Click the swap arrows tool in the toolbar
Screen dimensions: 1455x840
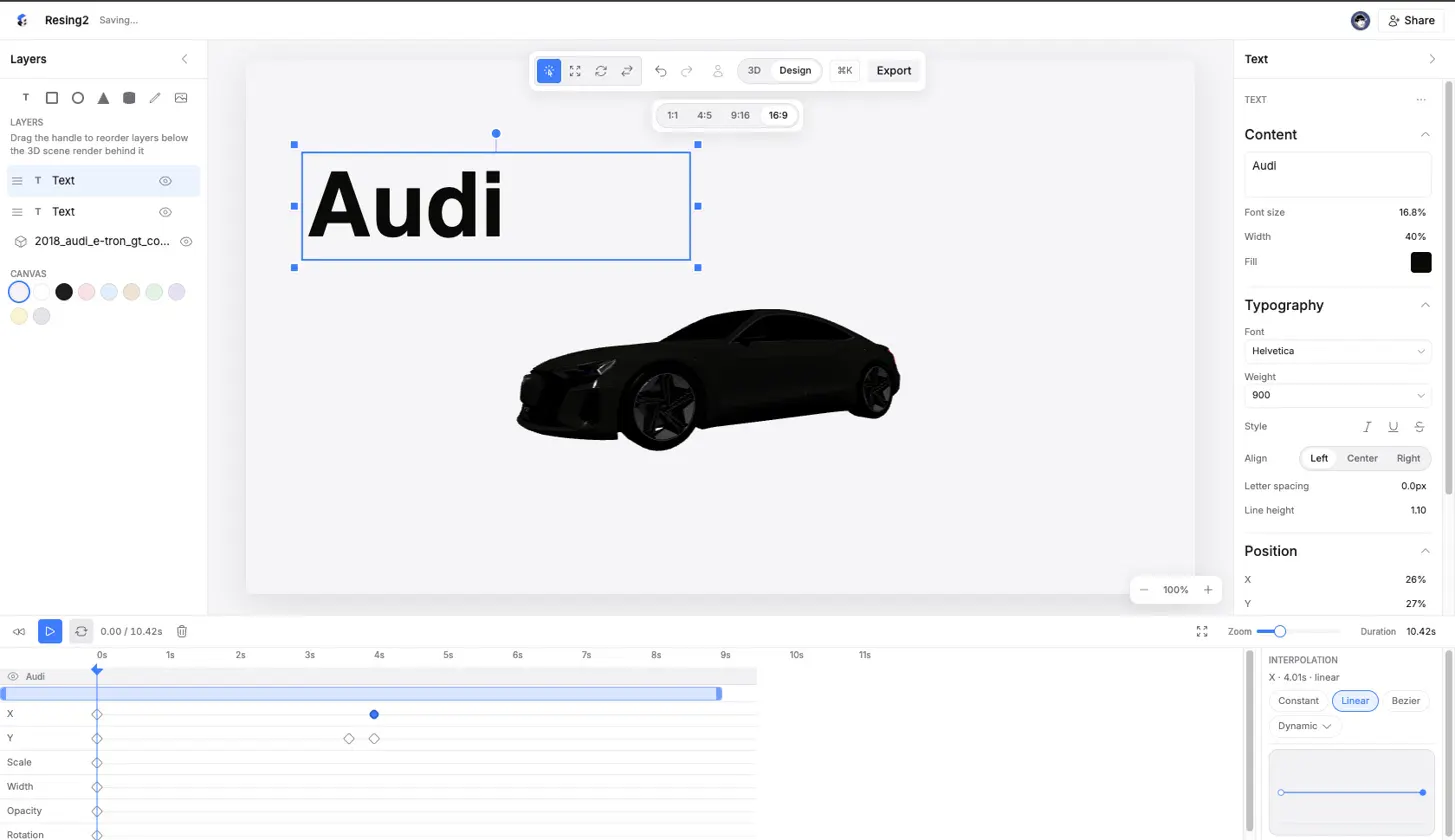tap(627, 71)
